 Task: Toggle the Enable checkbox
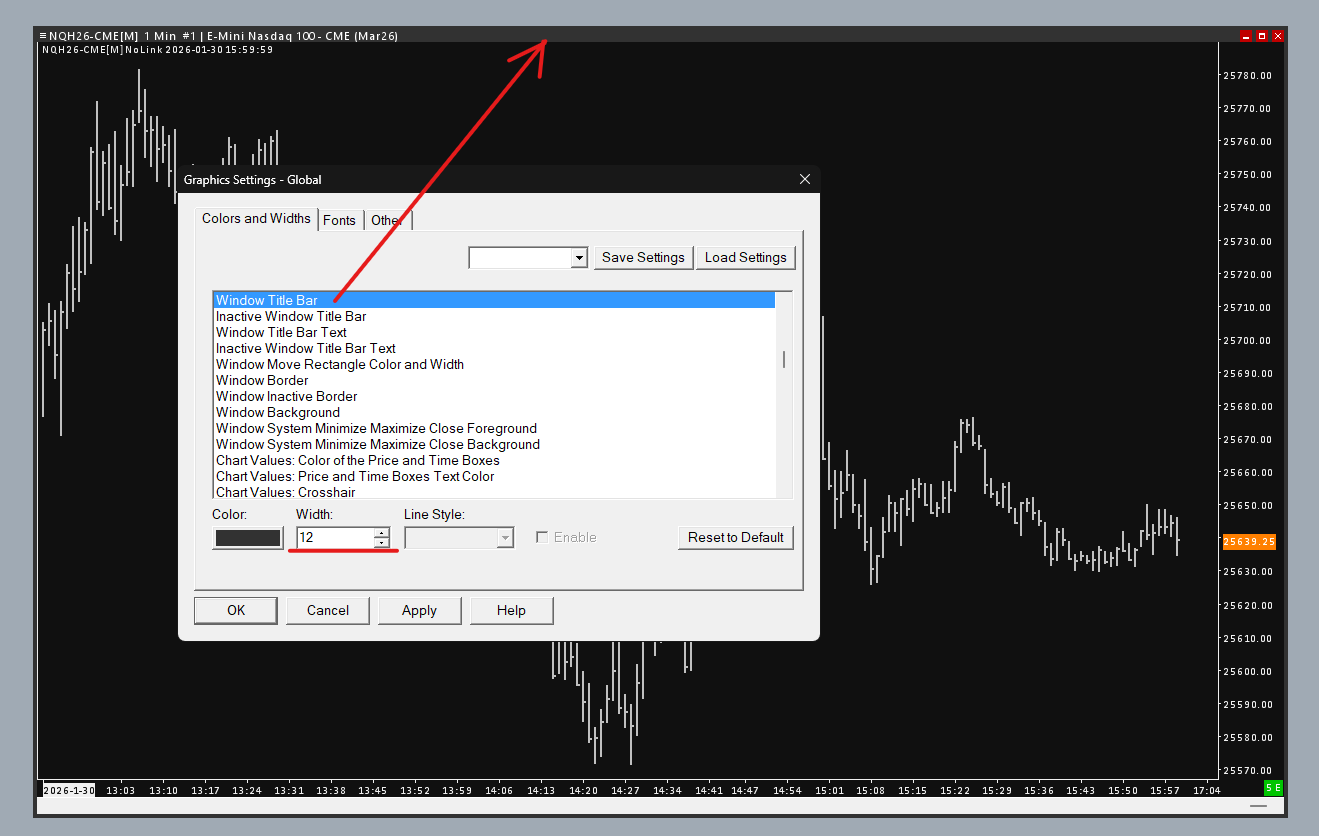click(x=542, y=537)
